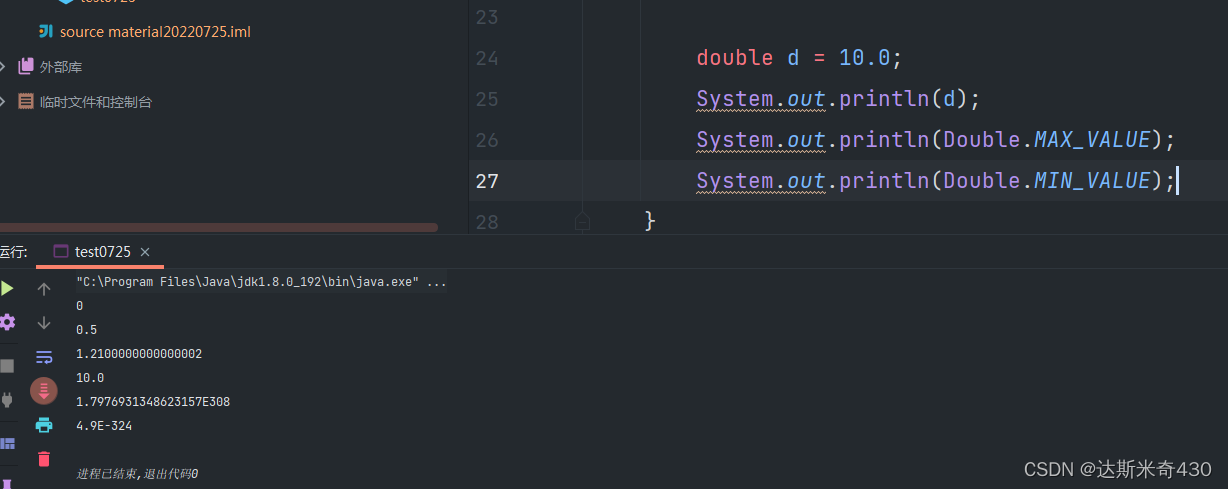Click the .iml file icon in project tree
1228x489 pixels.
click(45, 32)
